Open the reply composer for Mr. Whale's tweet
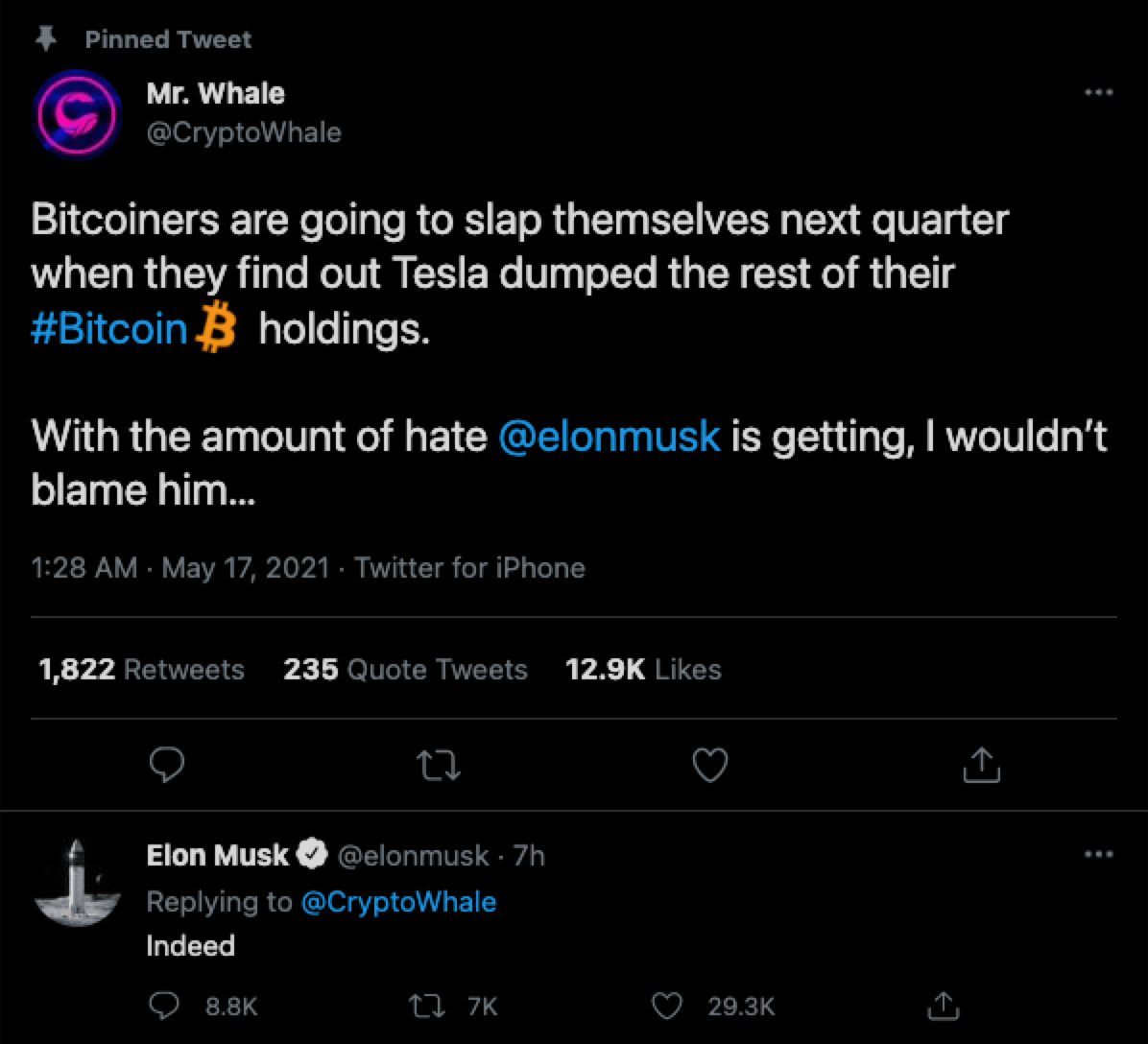Viewport: 1148px width, 1044px height. (x=168, y=765)
